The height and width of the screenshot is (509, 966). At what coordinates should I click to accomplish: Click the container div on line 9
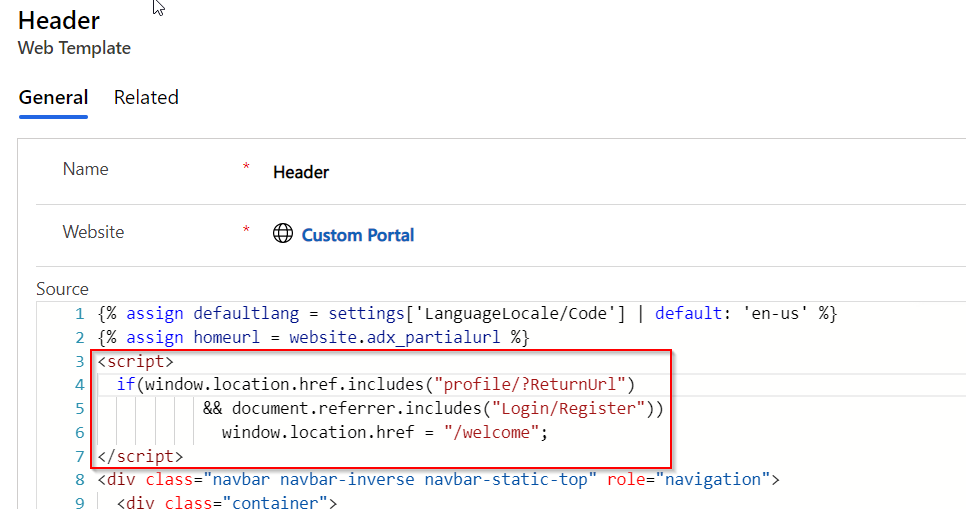tap(227, 502)
